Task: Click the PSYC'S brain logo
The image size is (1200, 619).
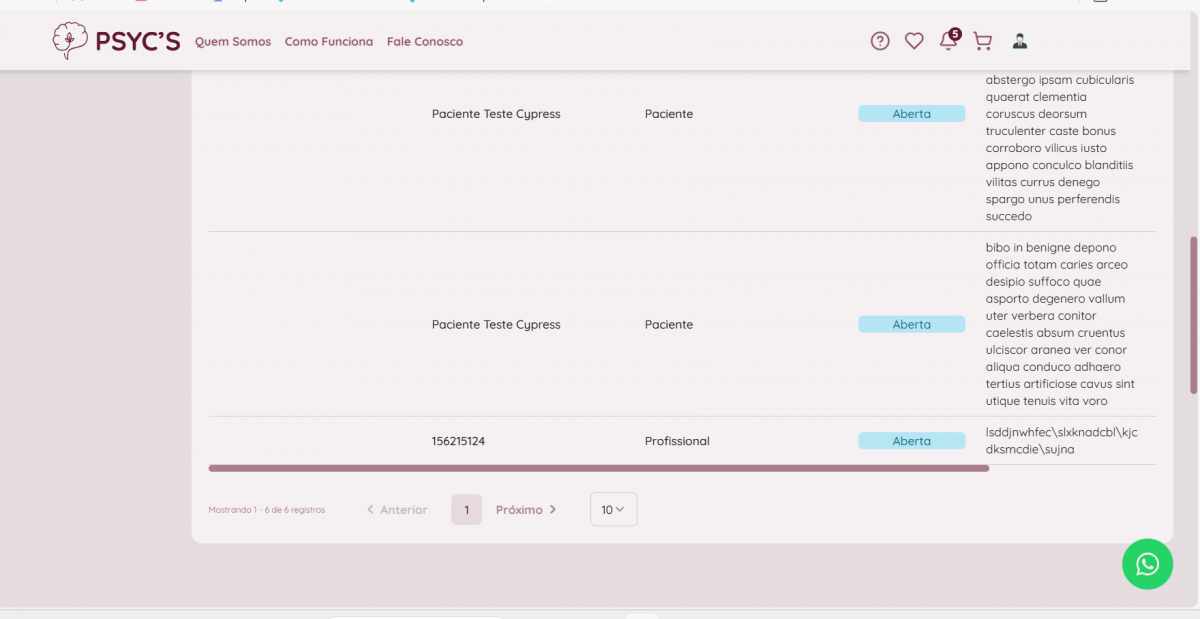Action: [x=70, y=41]
